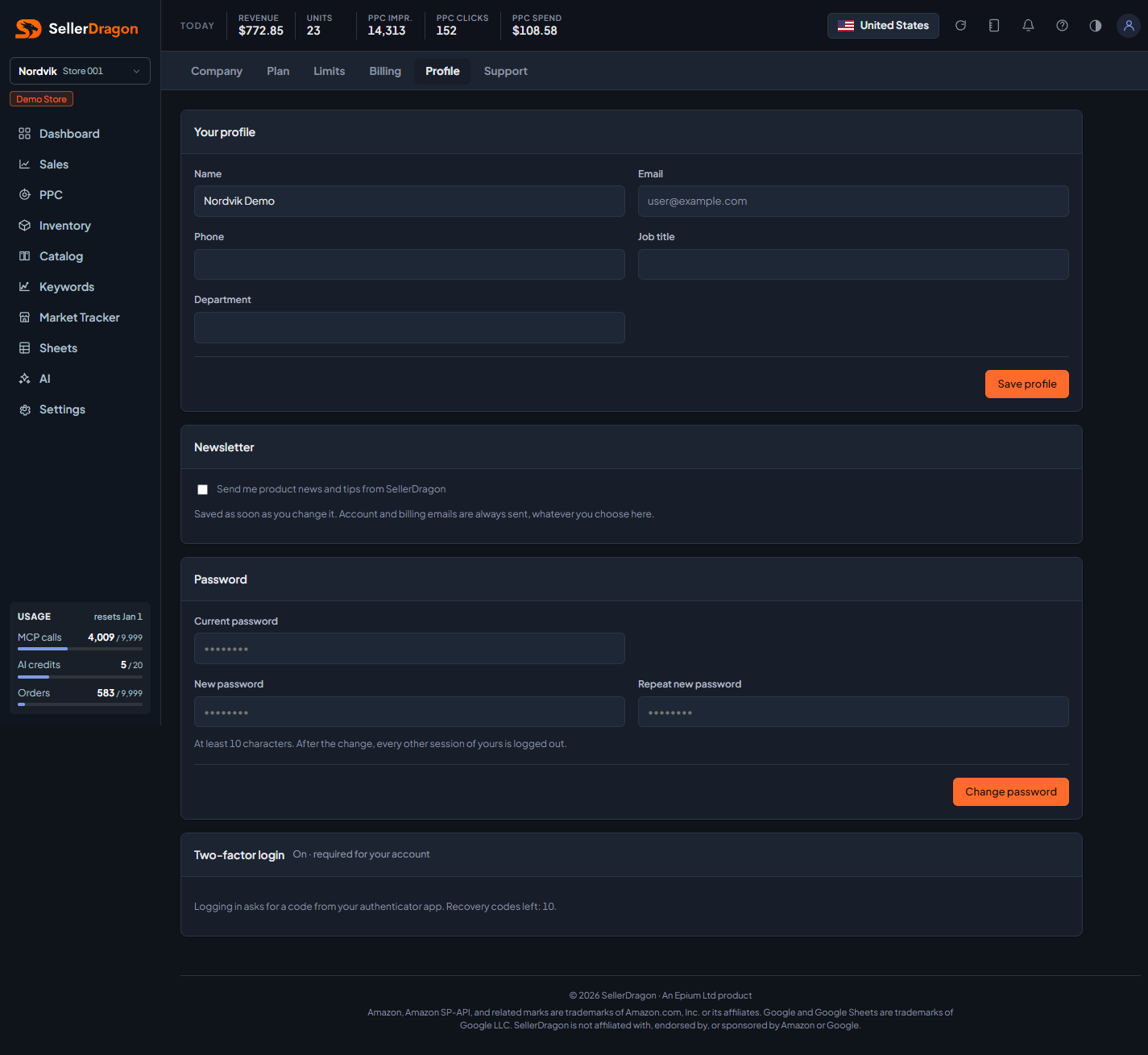
Task: Open notifications bell icon
Action: [x=1028, y=26]
